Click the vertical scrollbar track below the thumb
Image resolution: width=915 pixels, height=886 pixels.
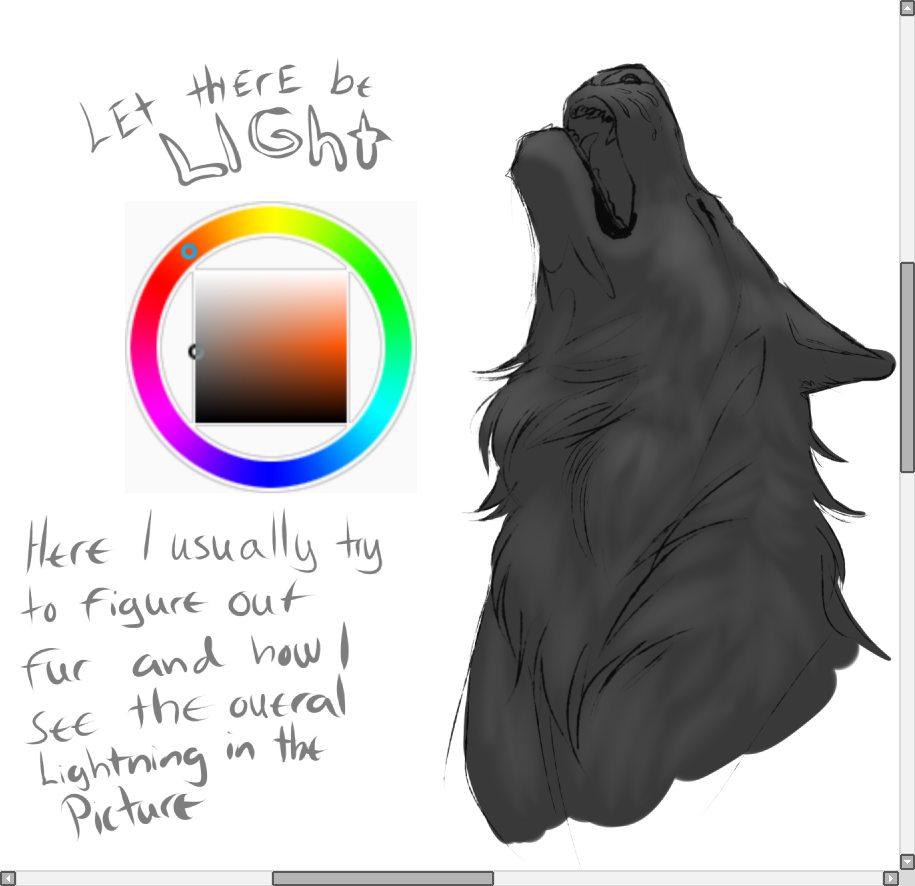pos(907,650)
